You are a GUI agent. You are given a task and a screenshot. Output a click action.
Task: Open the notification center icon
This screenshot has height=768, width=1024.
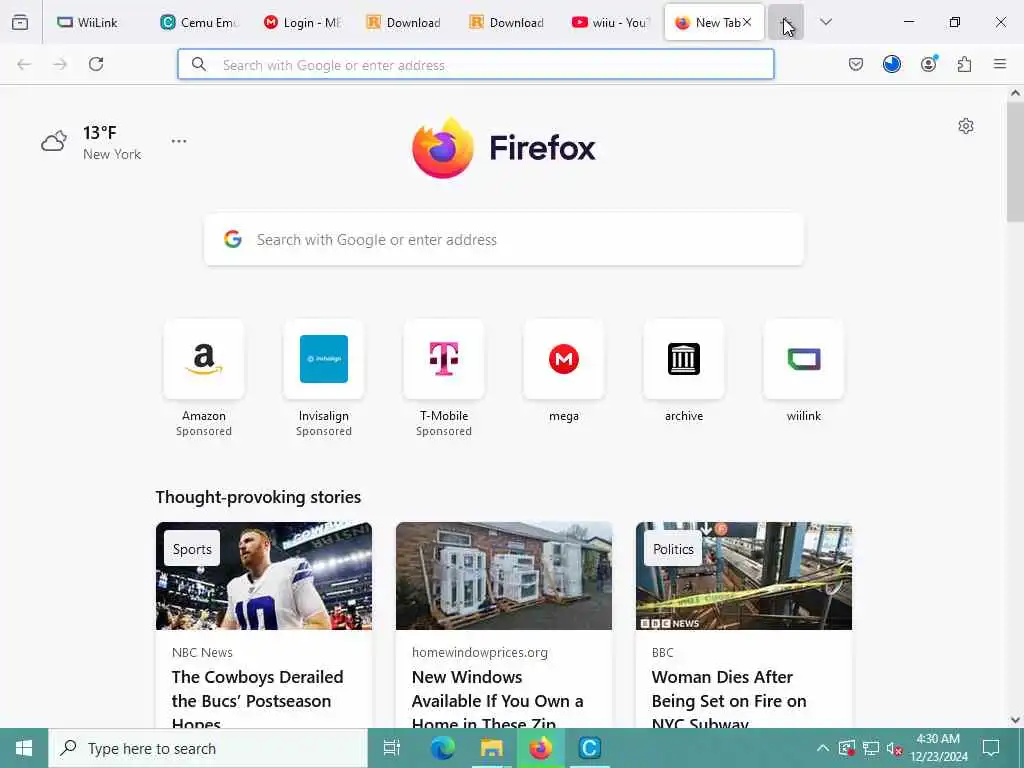991,748
